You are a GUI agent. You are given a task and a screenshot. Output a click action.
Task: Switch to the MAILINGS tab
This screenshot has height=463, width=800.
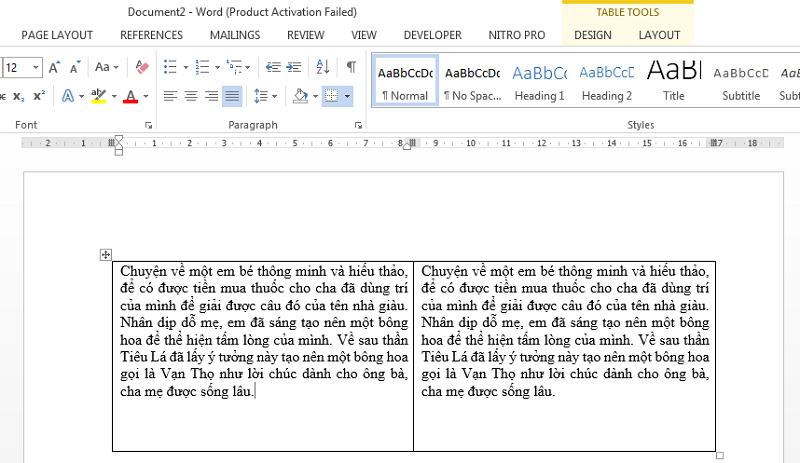[235, 35]
